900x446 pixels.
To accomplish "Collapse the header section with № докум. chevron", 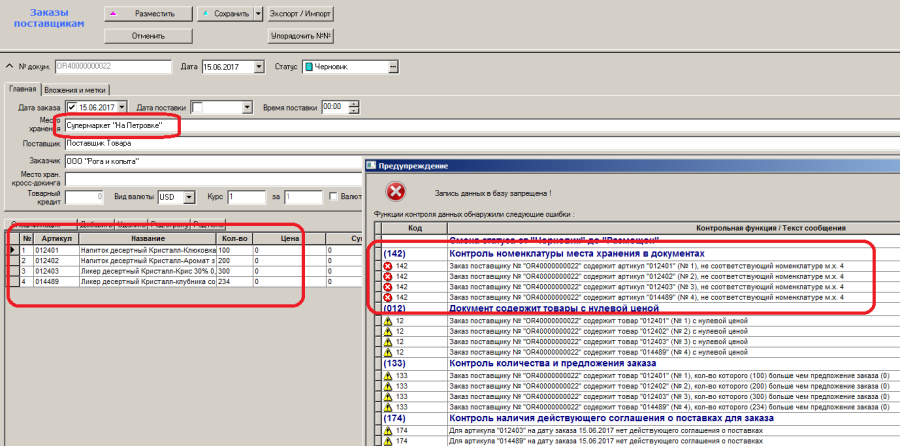I will pyautogui.click(x=9, y=66).
